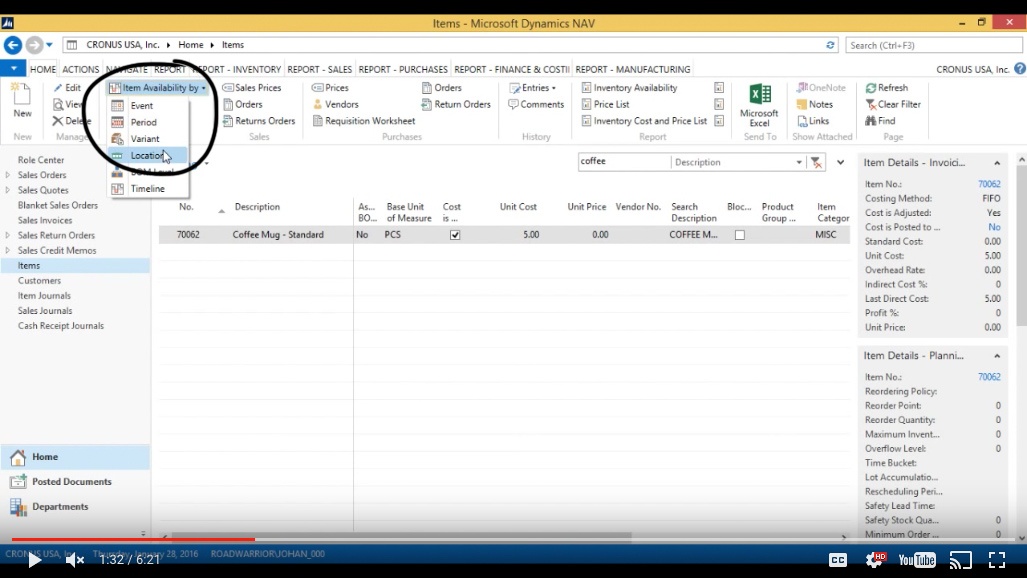Run the Price List report
Screen dimensions: 1027x578
[x=605, y=104]
